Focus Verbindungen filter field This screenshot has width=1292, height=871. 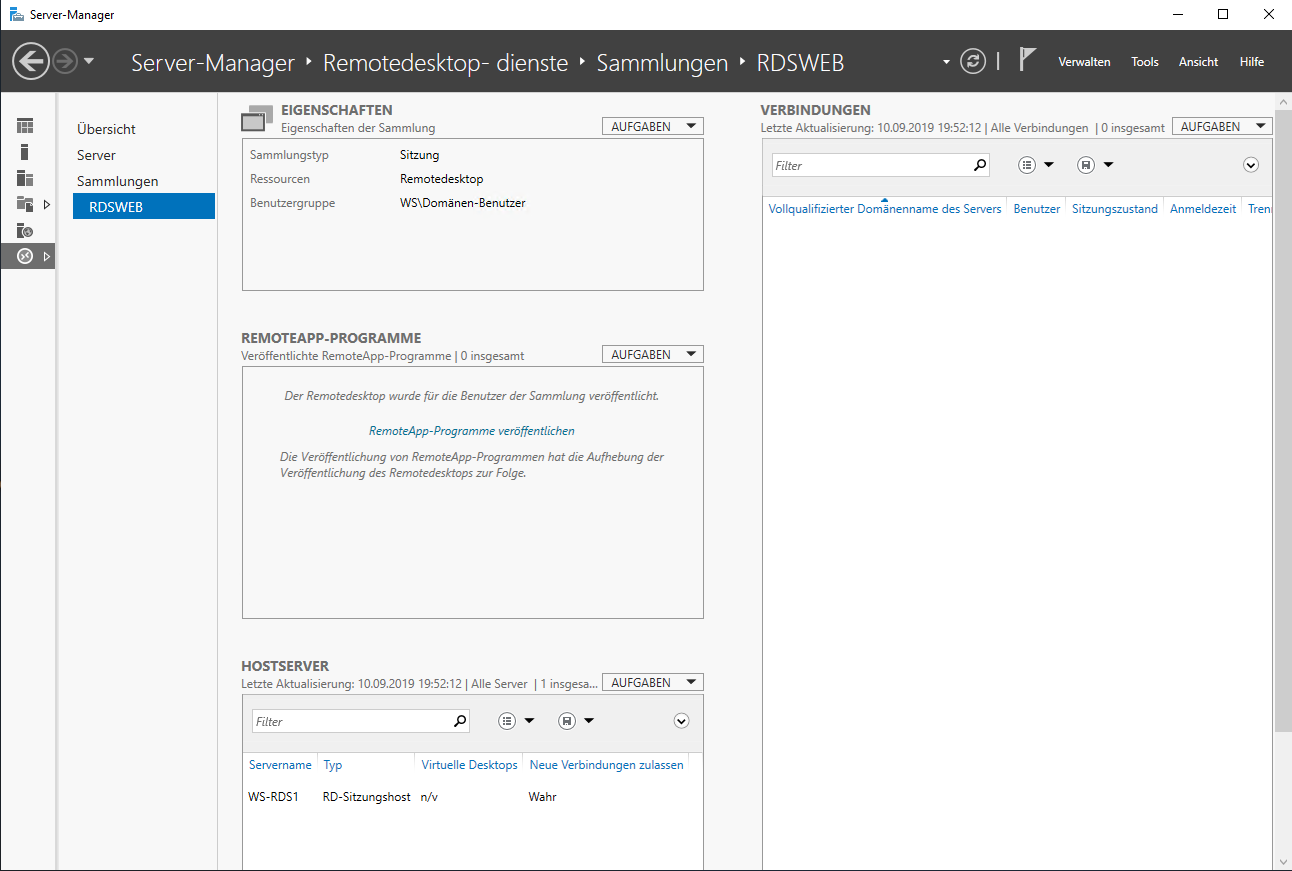(870, 165)
